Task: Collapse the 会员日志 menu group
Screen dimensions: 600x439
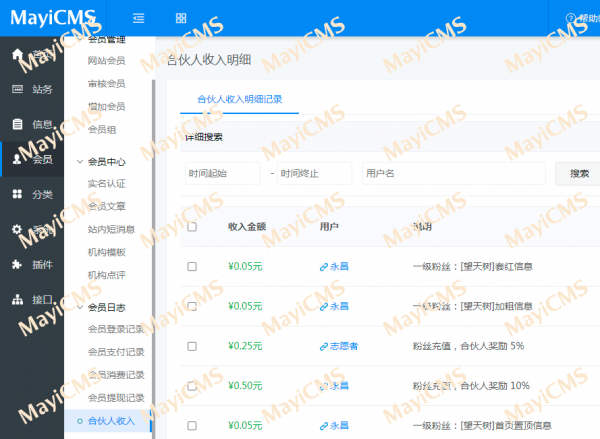Action: (80, 307)
